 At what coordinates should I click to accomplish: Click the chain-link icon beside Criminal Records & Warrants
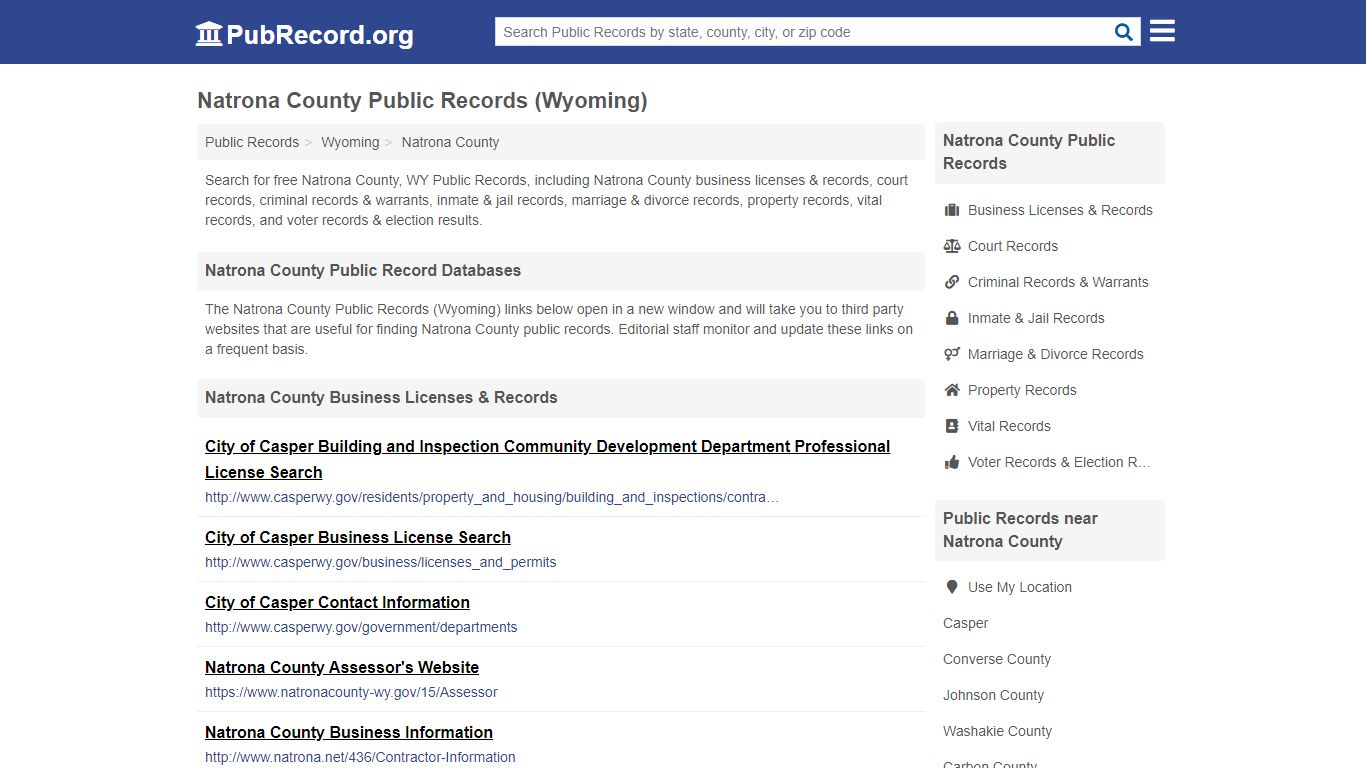pos(952,282)
